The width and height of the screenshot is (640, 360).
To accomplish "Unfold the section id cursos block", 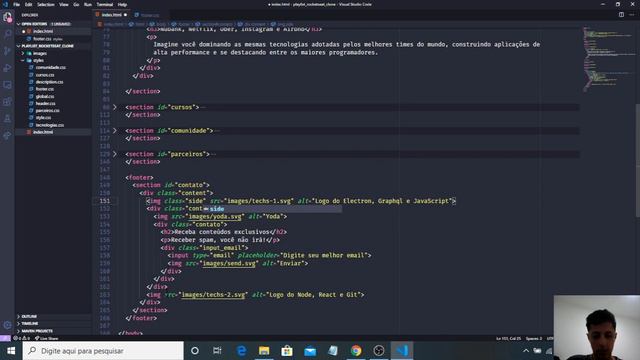I will tap(115, 107).
